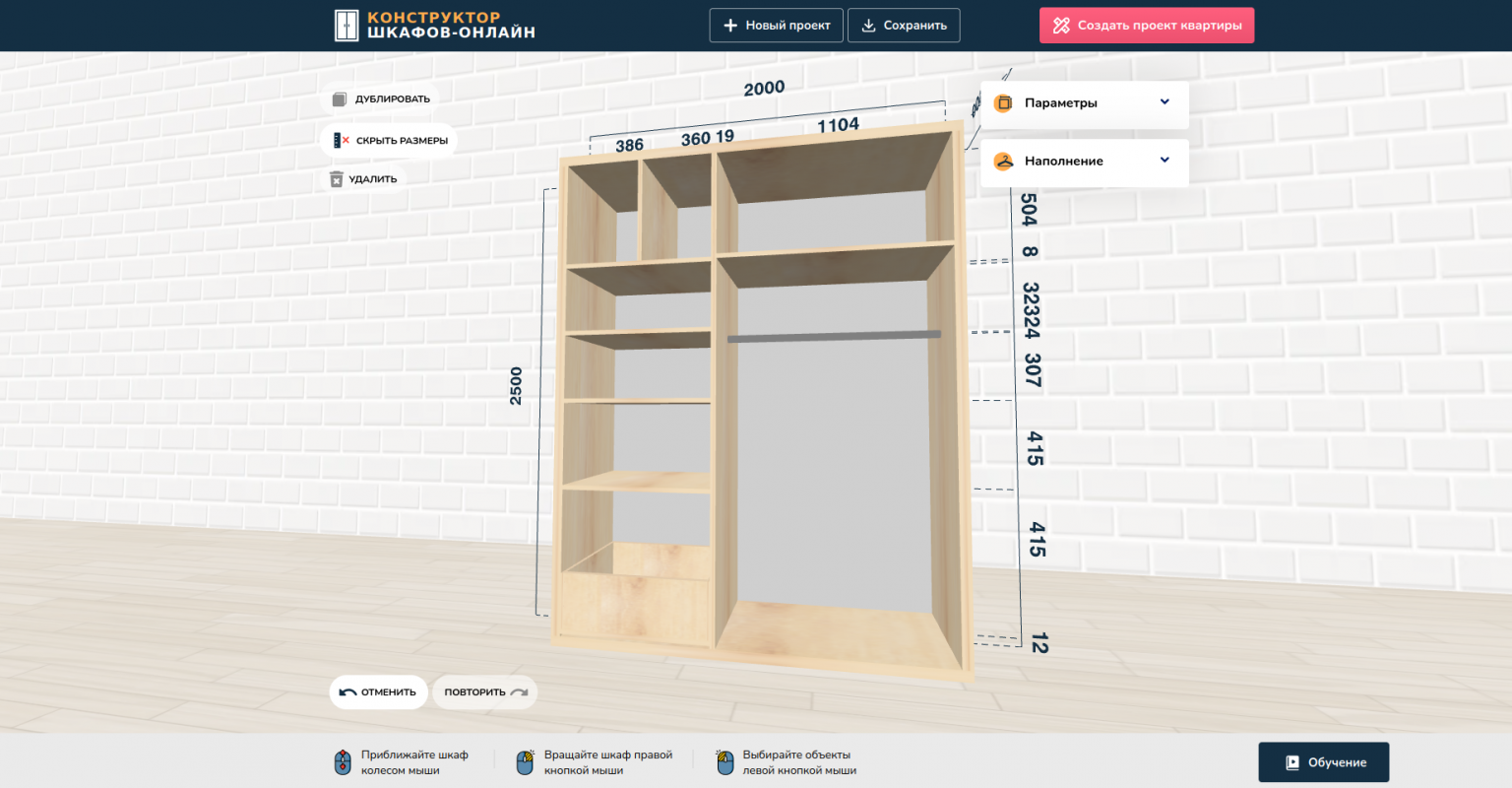
Task: Click the 2000 width dimension label
Action: click(764, 89)
